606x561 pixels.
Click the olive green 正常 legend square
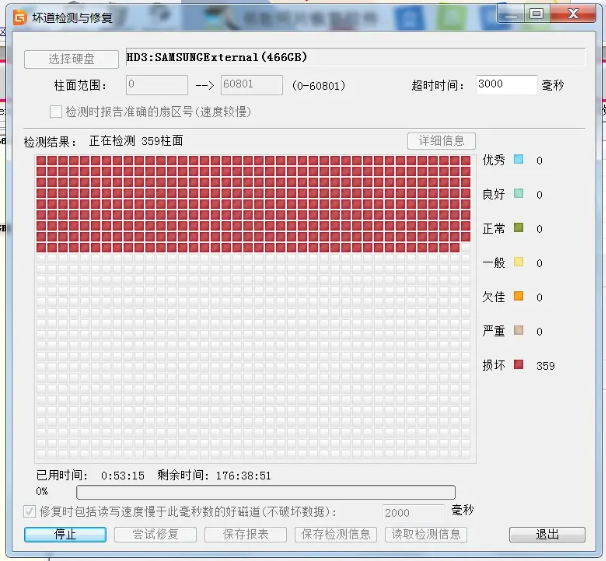click(x=518, y=228)
